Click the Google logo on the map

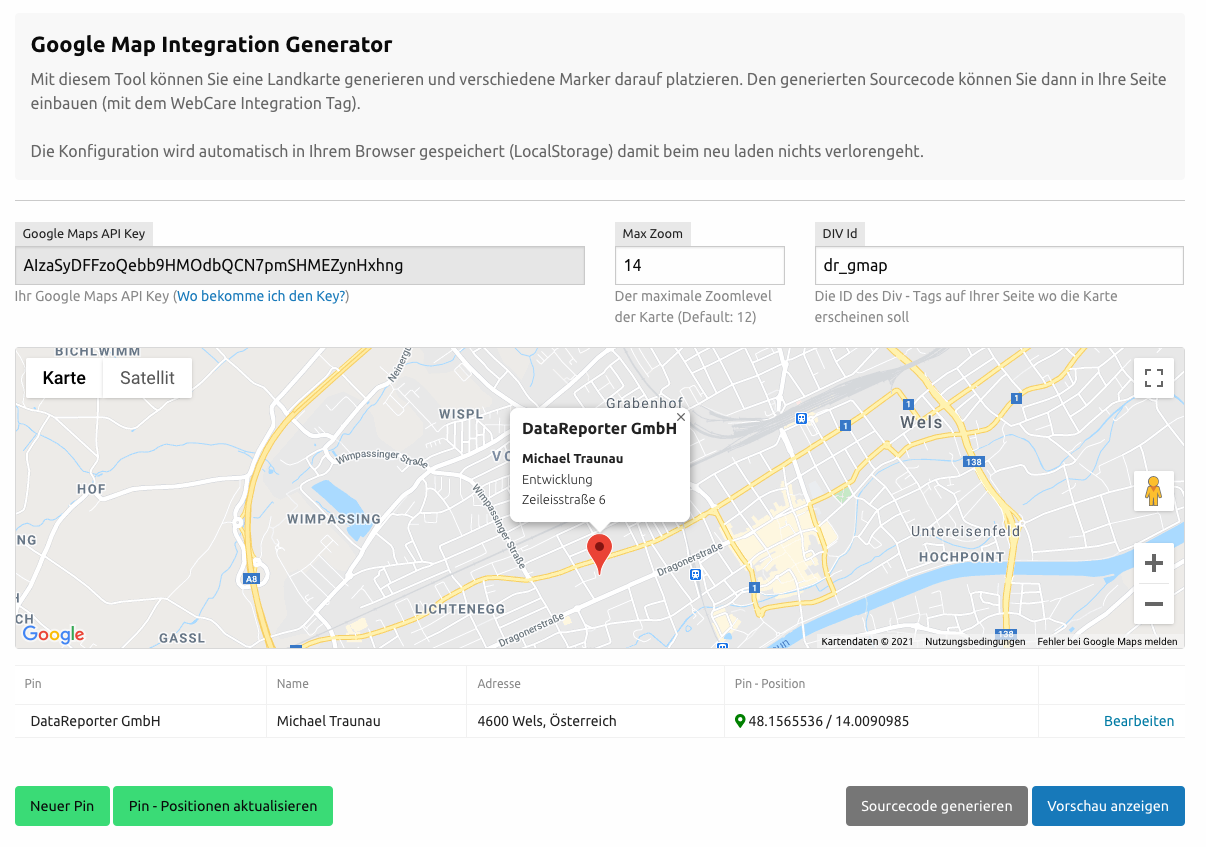51,633
